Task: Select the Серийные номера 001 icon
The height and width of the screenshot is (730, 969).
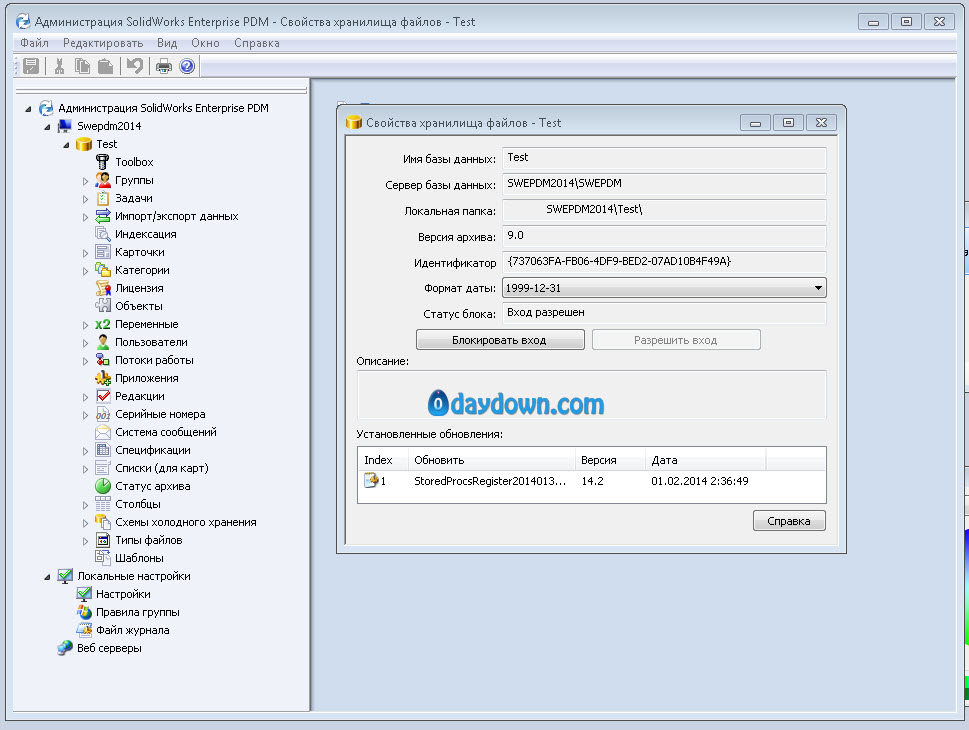Action: click(103, 414)
